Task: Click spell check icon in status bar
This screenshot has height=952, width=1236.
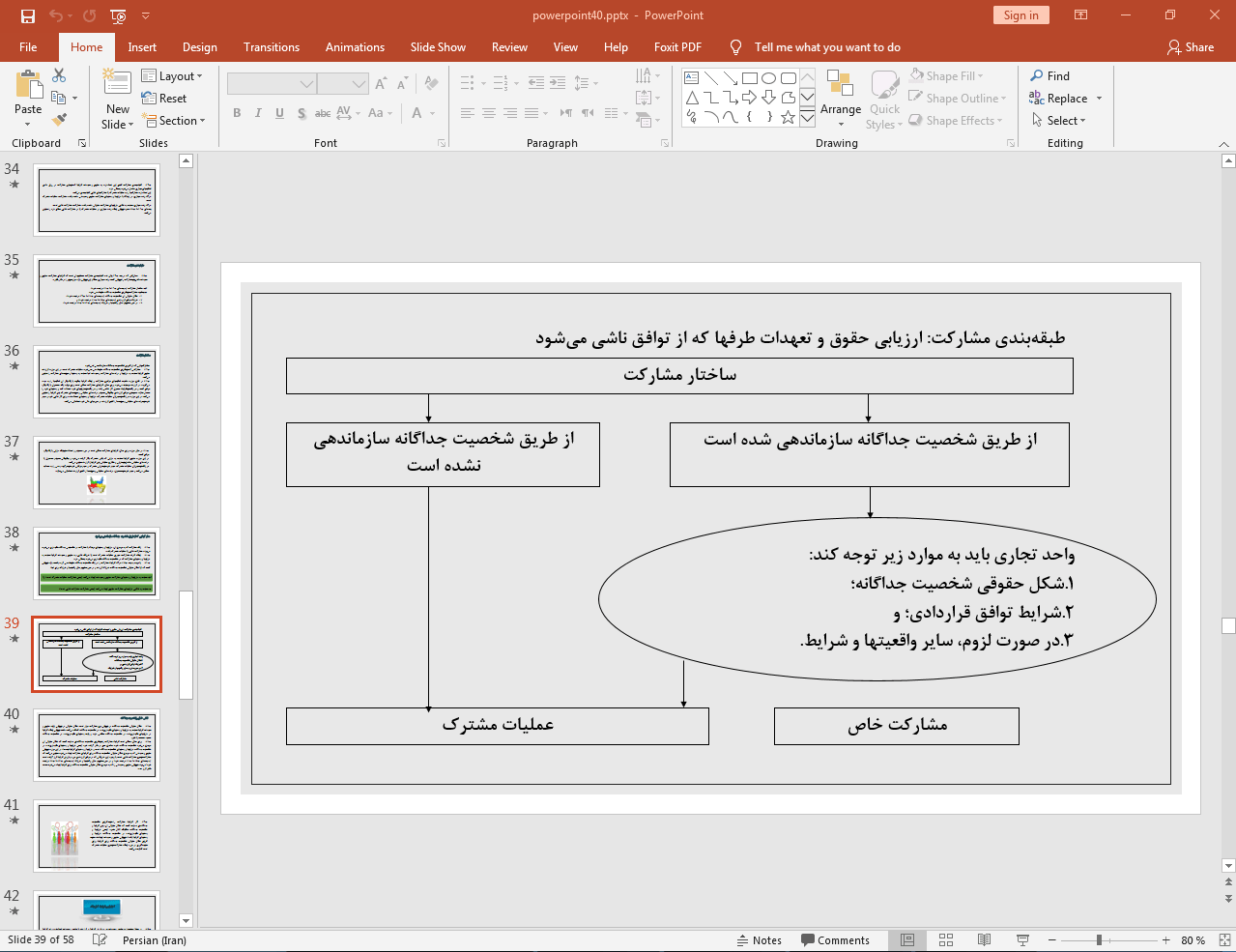Action: coord(99,940)
